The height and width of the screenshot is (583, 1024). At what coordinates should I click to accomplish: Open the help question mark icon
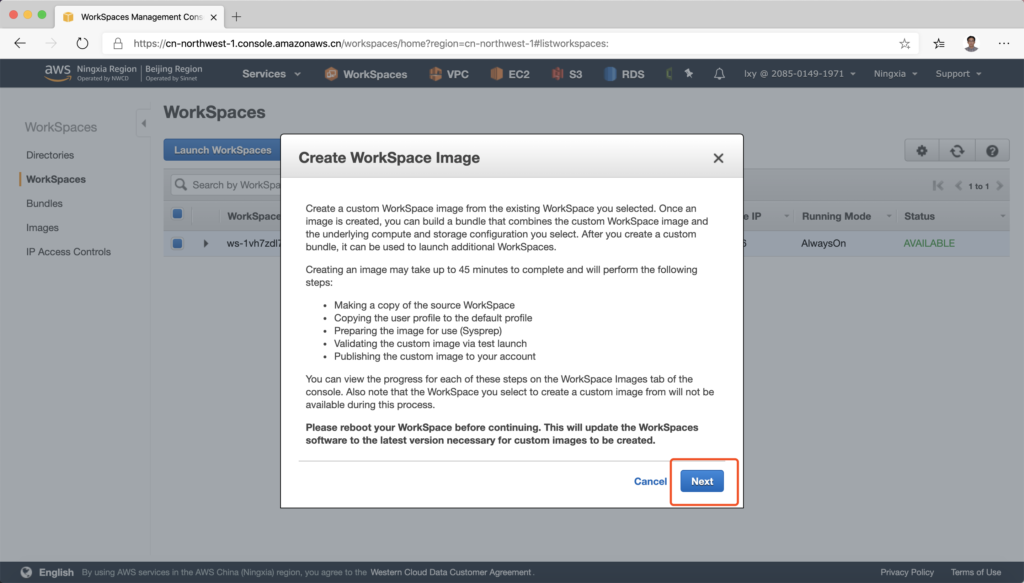tap(992, 150)
